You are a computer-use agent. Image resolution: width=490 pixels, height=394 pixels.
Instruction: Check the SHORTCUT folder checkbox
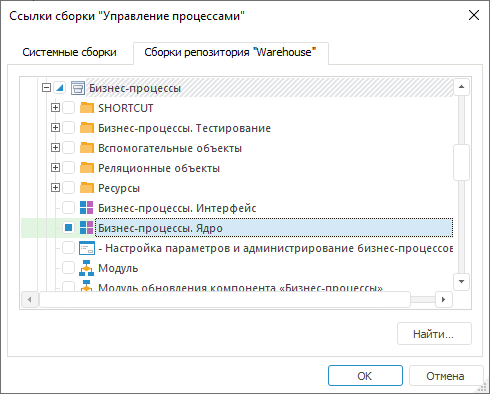point(69,108)
